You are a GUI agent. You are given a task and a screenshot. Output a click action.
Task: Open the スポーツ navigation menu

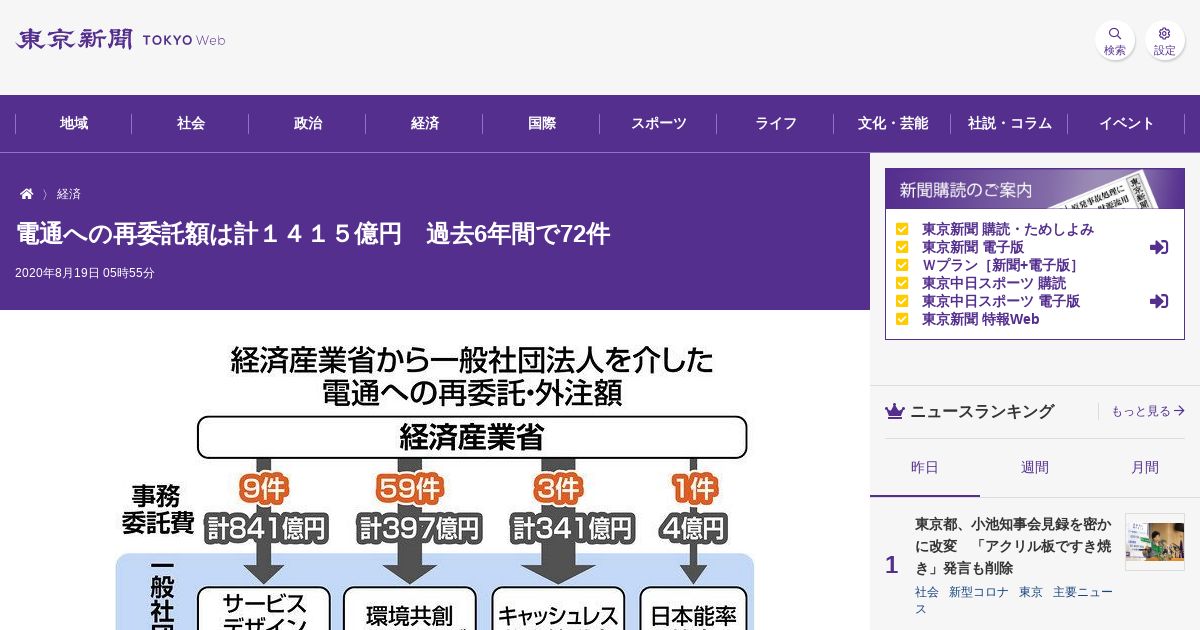pyautogui.click(x=659, y=124)
